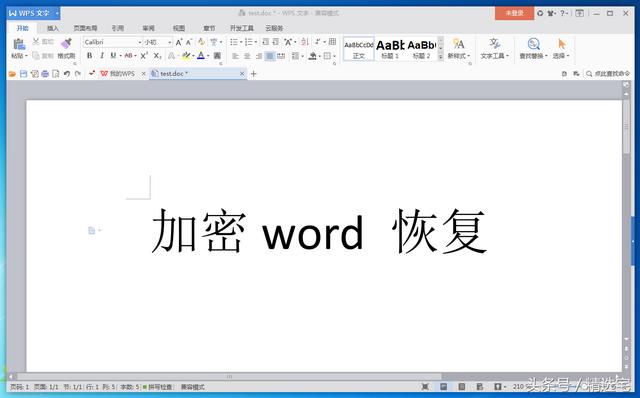Toggle Subscript X₂ formatting
This screenshot has width=640, height=398.
(158, 56)
